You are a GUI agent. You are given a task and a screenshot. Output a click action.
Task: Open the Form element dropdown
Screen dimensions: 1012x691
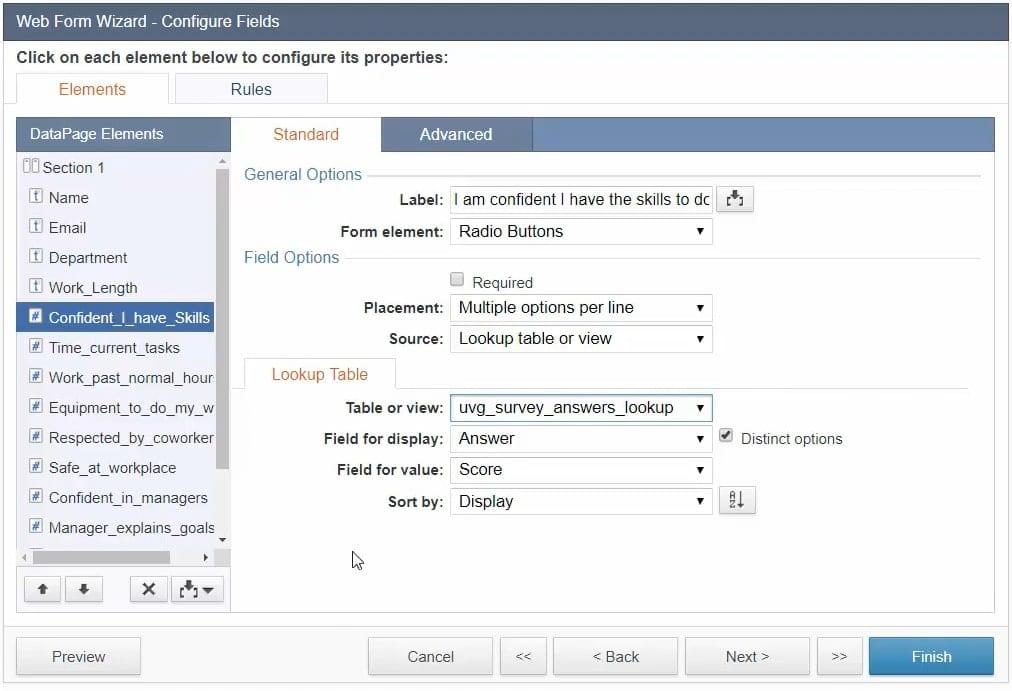581,231
